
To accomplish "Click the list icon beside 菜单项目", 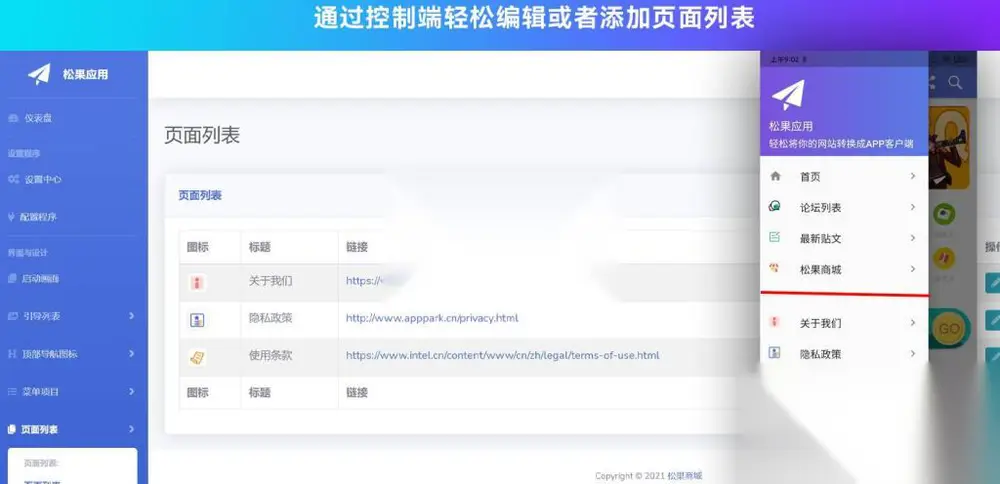I will [x=12, y=391].
